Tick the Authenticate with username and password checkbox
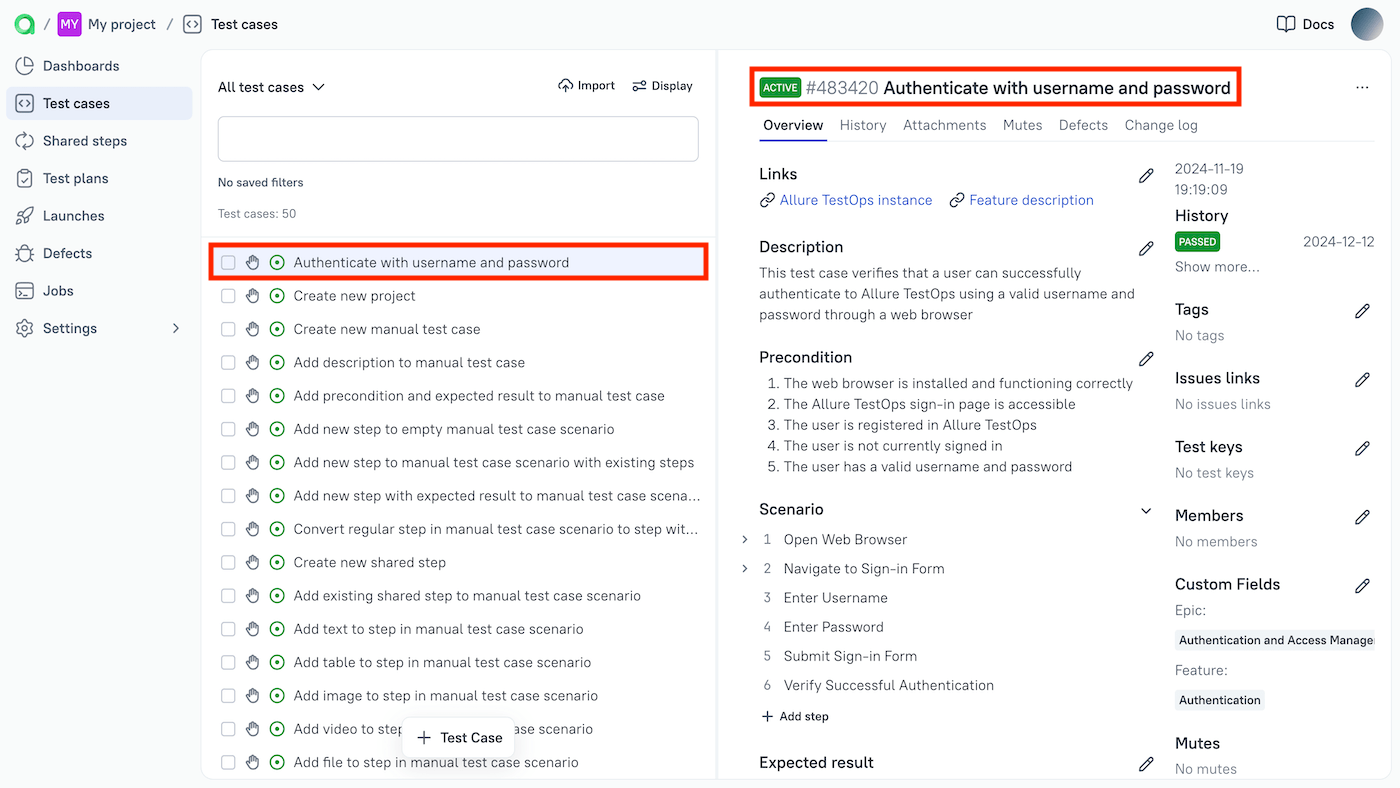Viewport: 1400px width, 788px height. [228, 263]
